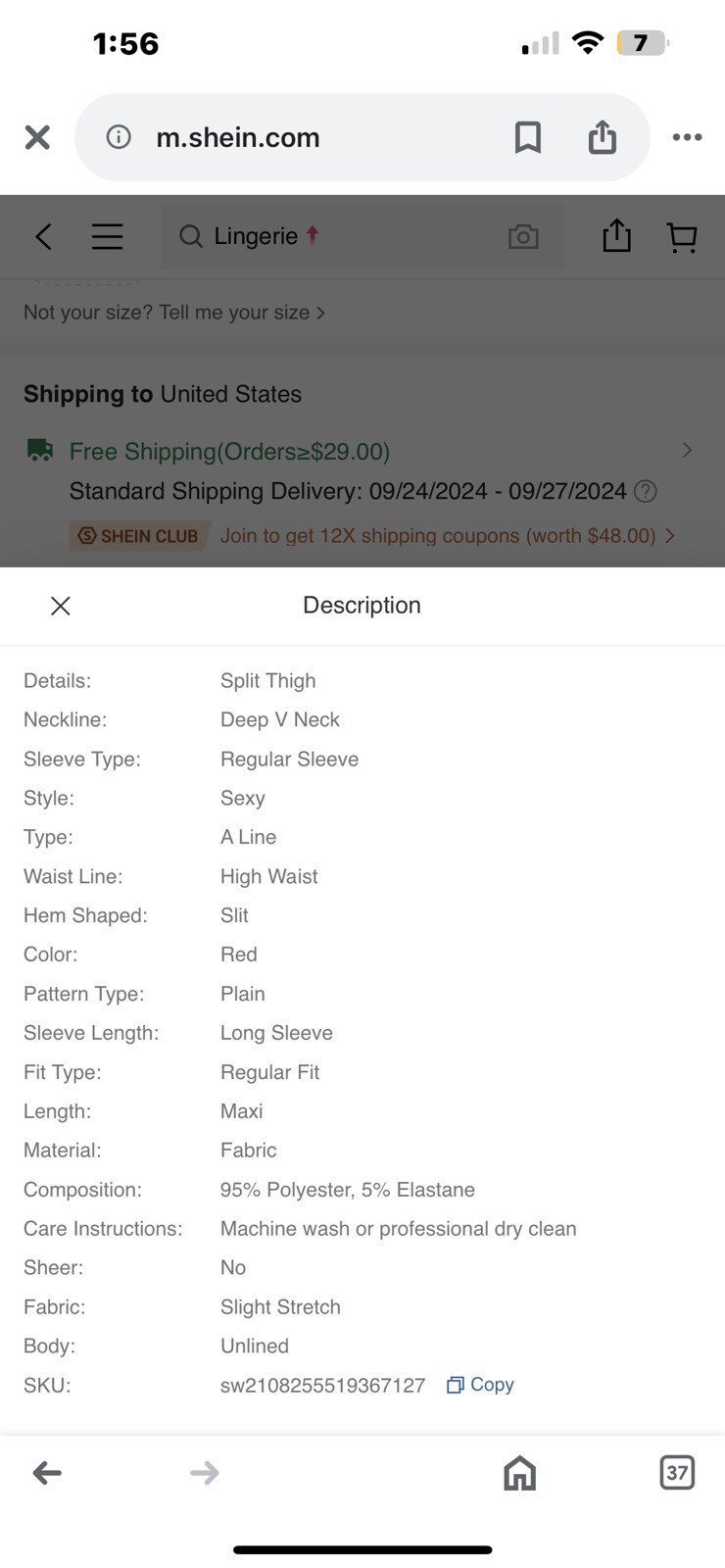Close the Description panel
Screen dimensions: 725x1568
click(61, 606)
